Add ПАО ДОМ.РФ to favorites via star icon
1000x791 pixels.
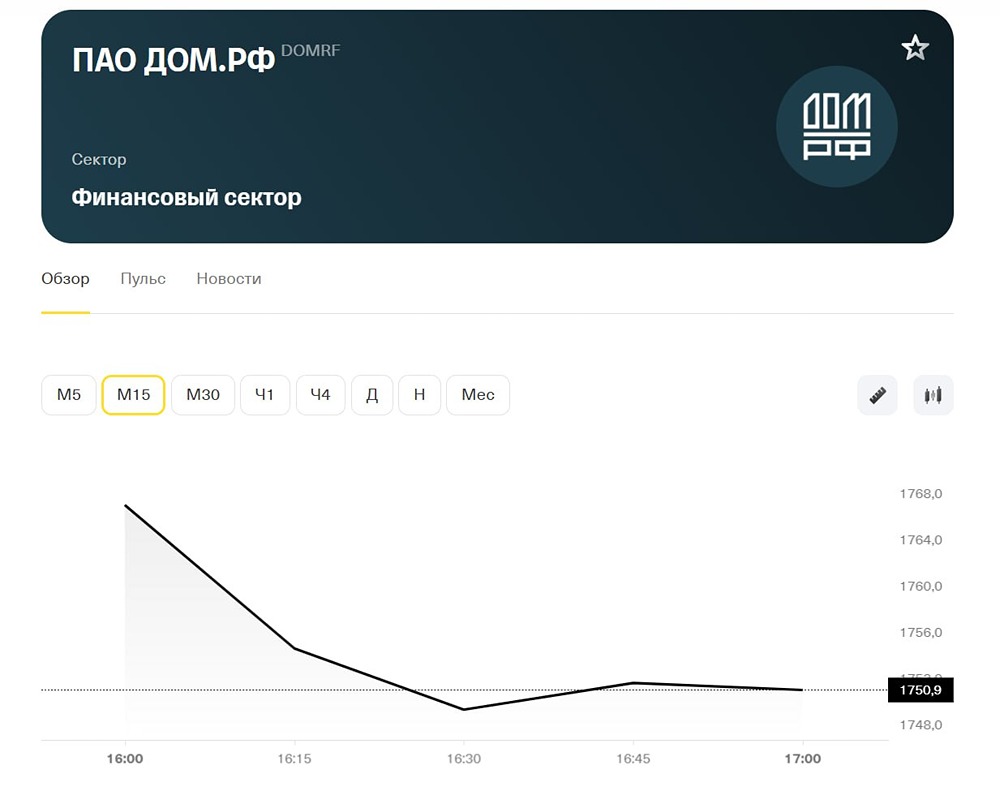point(915,46)
